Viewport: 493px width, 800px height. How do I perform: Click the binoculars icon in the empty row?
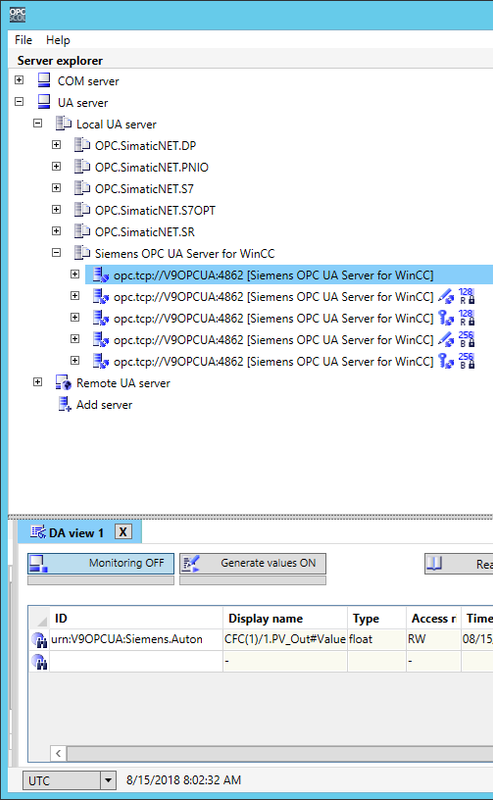[39, 661]
